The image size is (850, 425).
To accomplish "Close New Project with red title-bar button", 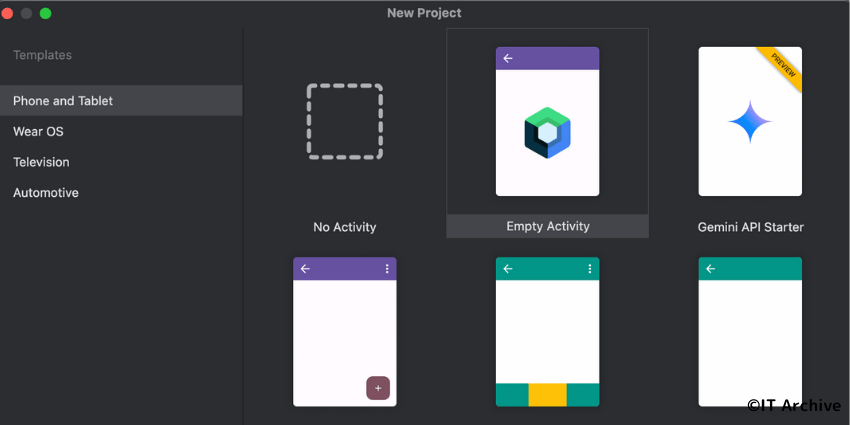I will 6,14.
